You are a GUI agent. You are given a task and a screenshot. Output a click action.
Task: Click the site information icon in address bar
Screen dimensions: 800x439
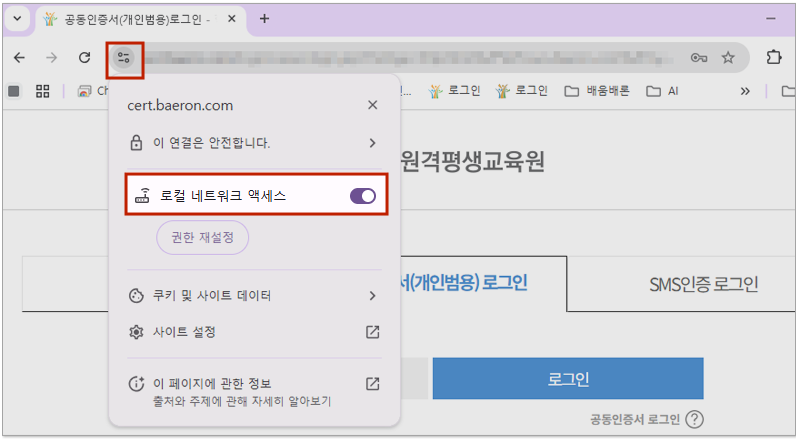pos(125,57)
